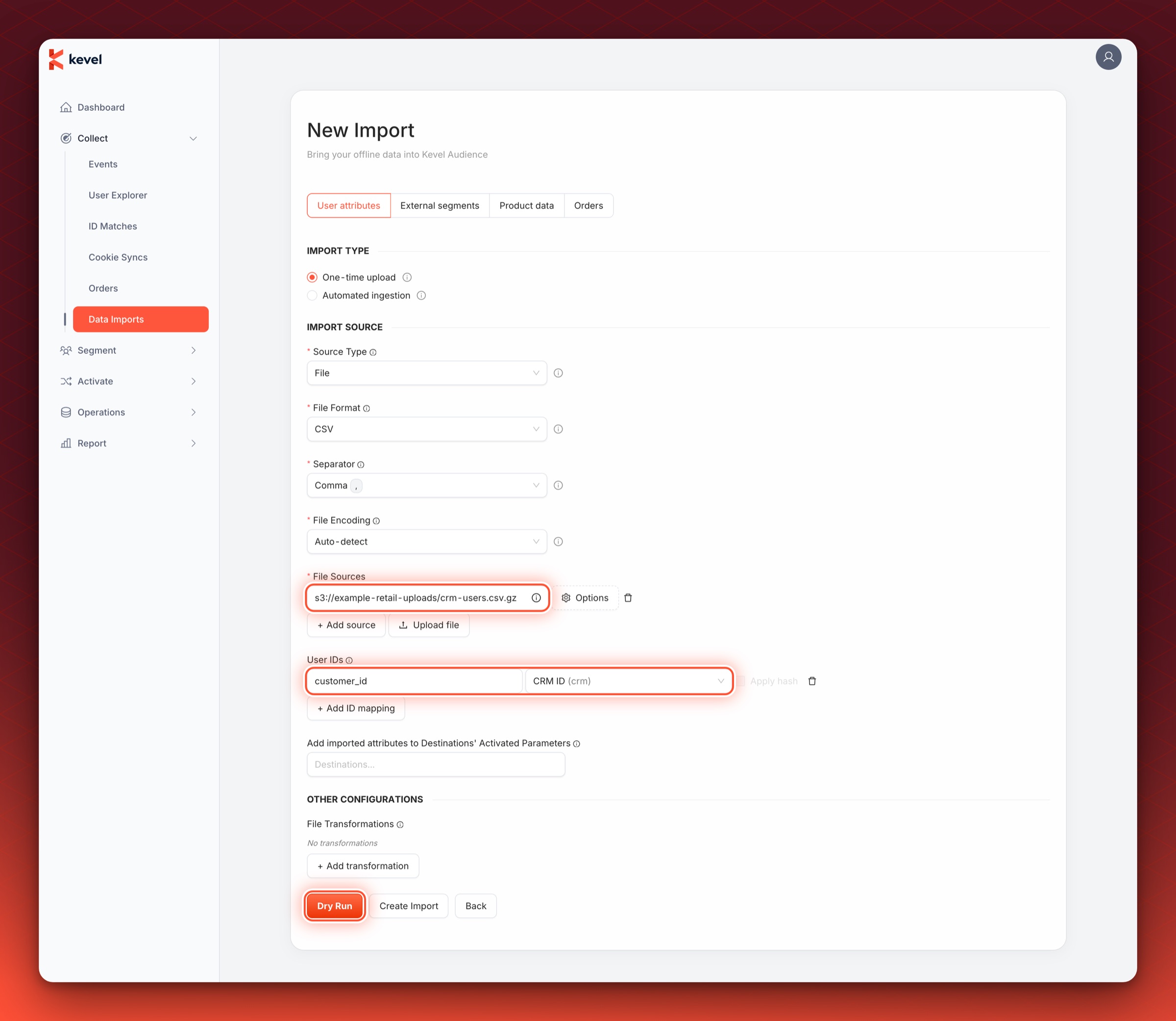Click the Dry Run button
The width and height of the screenshot is (1176, 1021).
pos(334,906)
